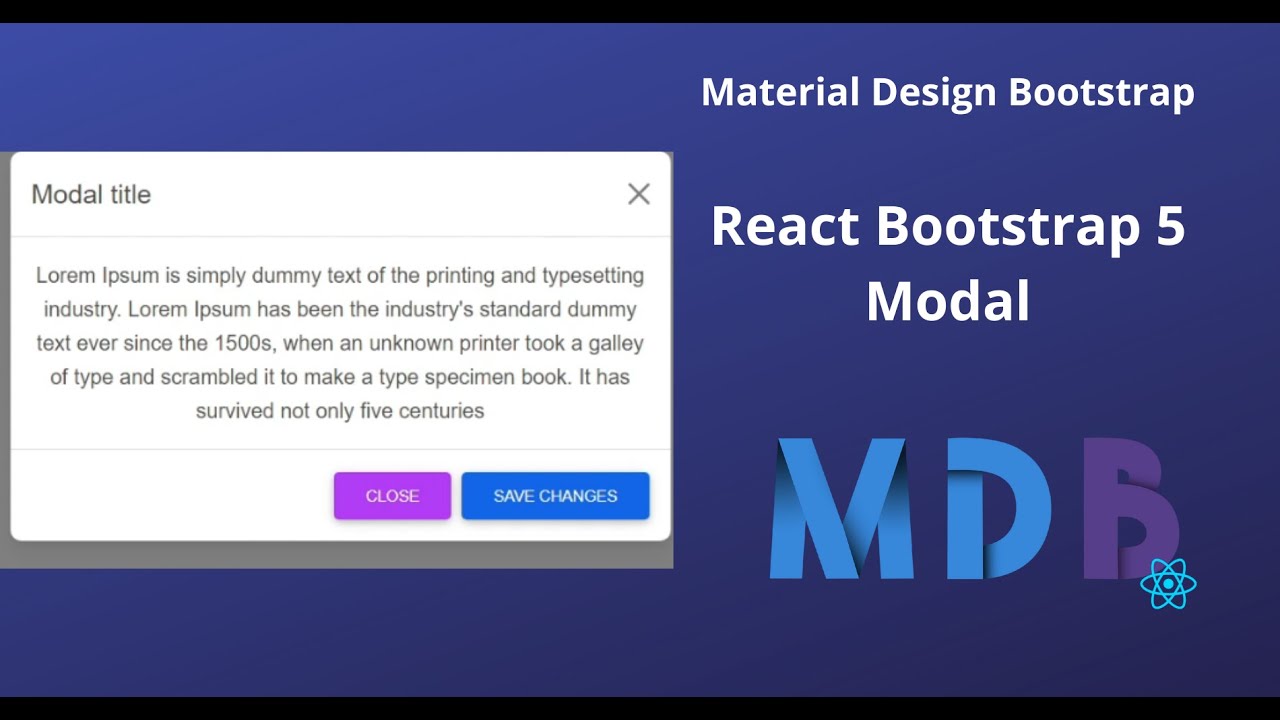The height and width of the screenshot is (720, 1280).
Task: Click the 'Material Design Bootstrap' heading
Action: tap(947, 92)
